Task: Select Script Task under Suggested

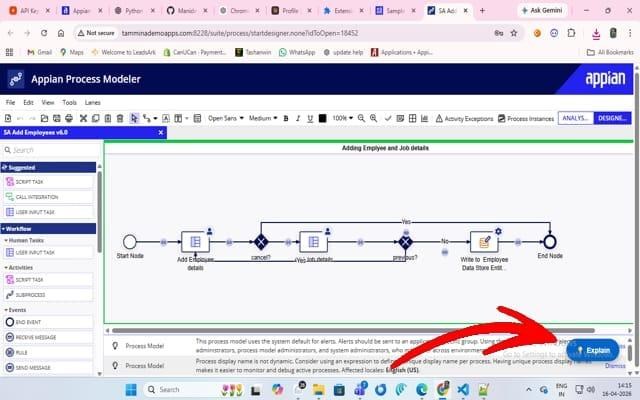Action: [x=48, y=182]
